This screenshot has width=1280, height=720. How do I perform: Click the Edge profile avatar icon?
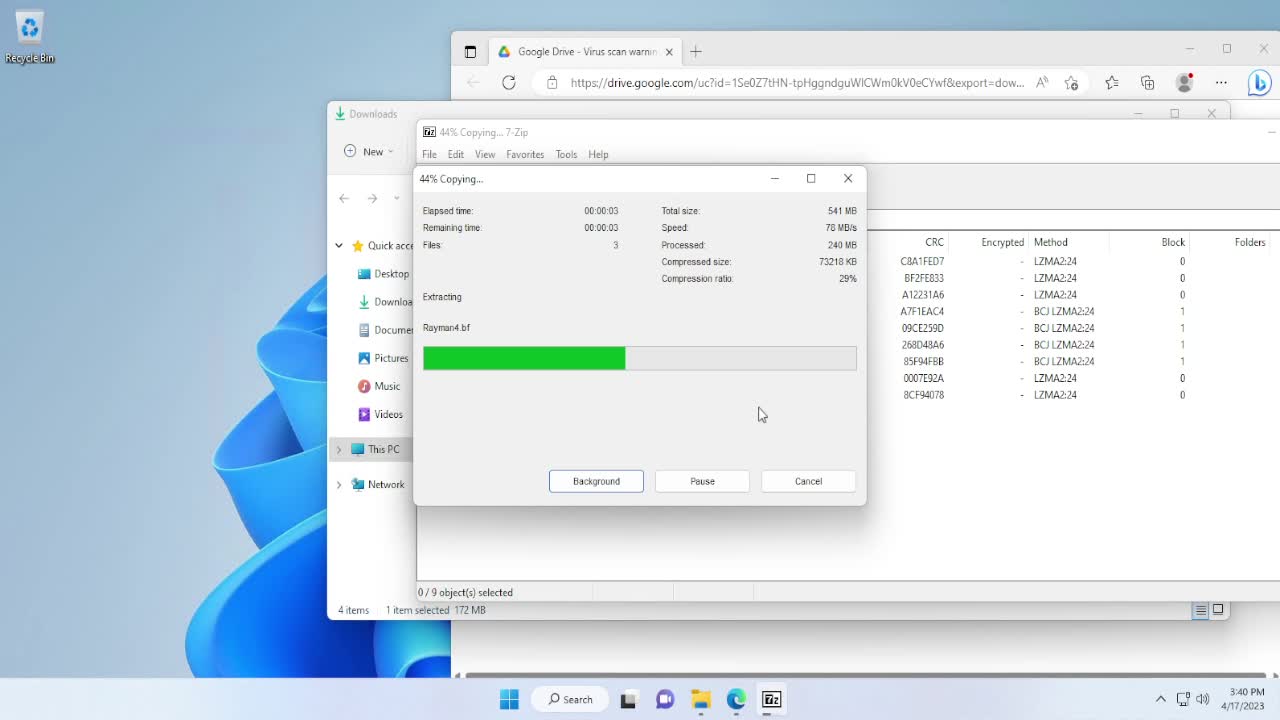coord(1184,83)
